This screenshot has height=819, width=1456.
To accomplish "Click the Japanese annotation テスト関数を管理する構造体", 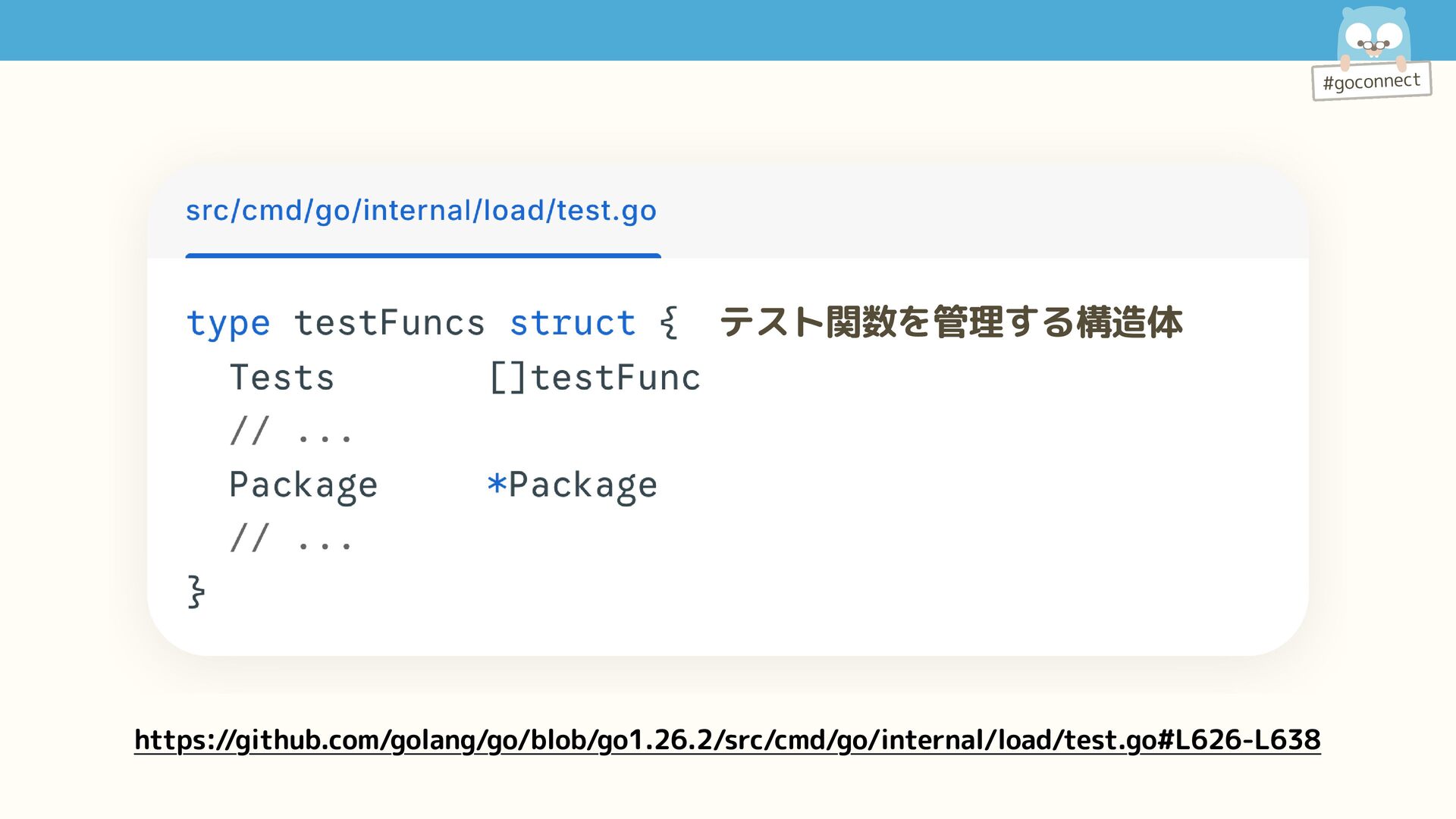I will click(x=950, y=322).
